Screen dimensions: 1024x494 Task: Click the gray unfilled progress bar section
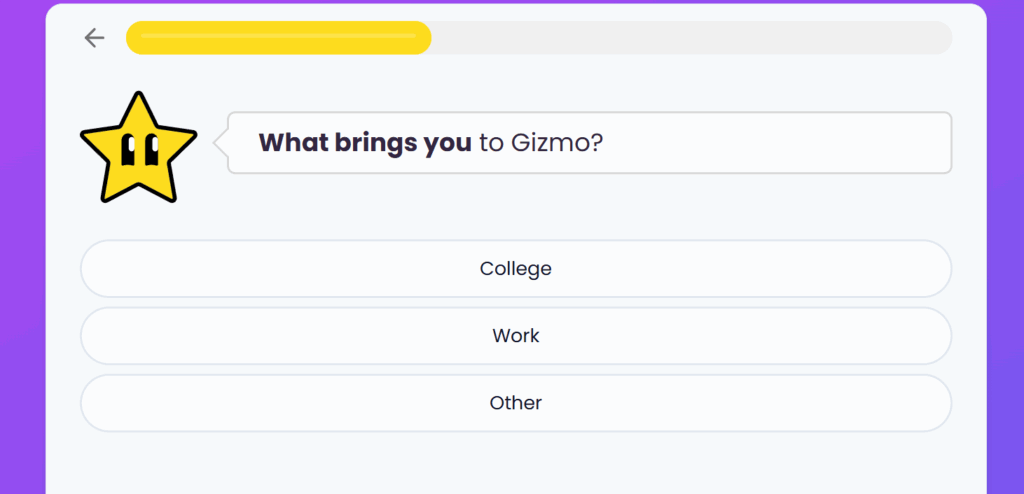coord(690,38)
